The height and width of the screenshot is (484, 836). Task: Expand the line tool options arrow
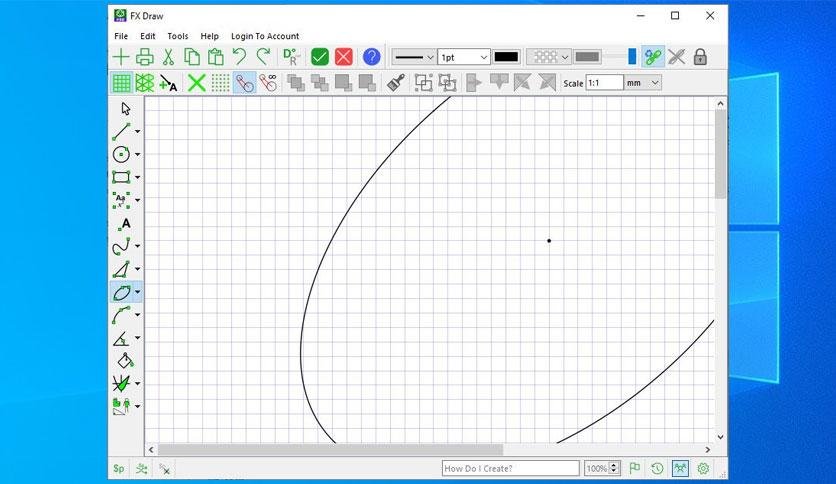(x=138, y=132)
